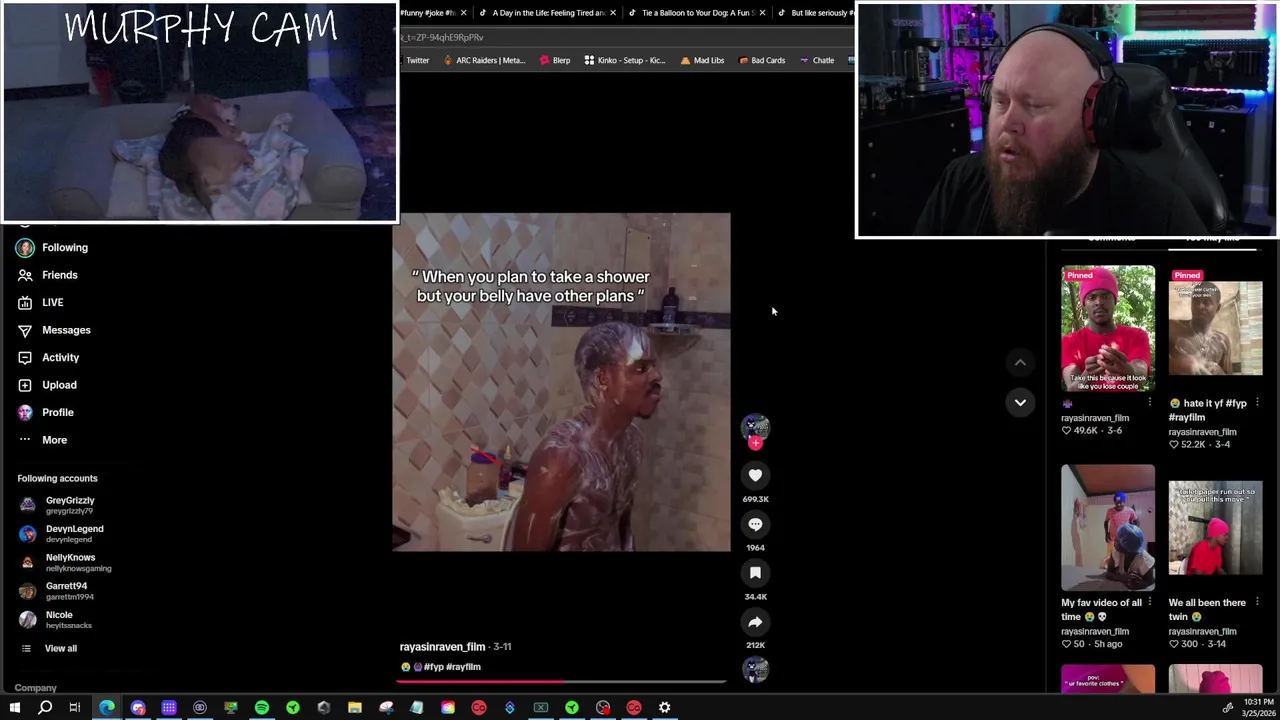Viewport: 1280px width, 720px height.
Task: Open the Kinko - Setup bookmark
Action: (x=624, y=60)
